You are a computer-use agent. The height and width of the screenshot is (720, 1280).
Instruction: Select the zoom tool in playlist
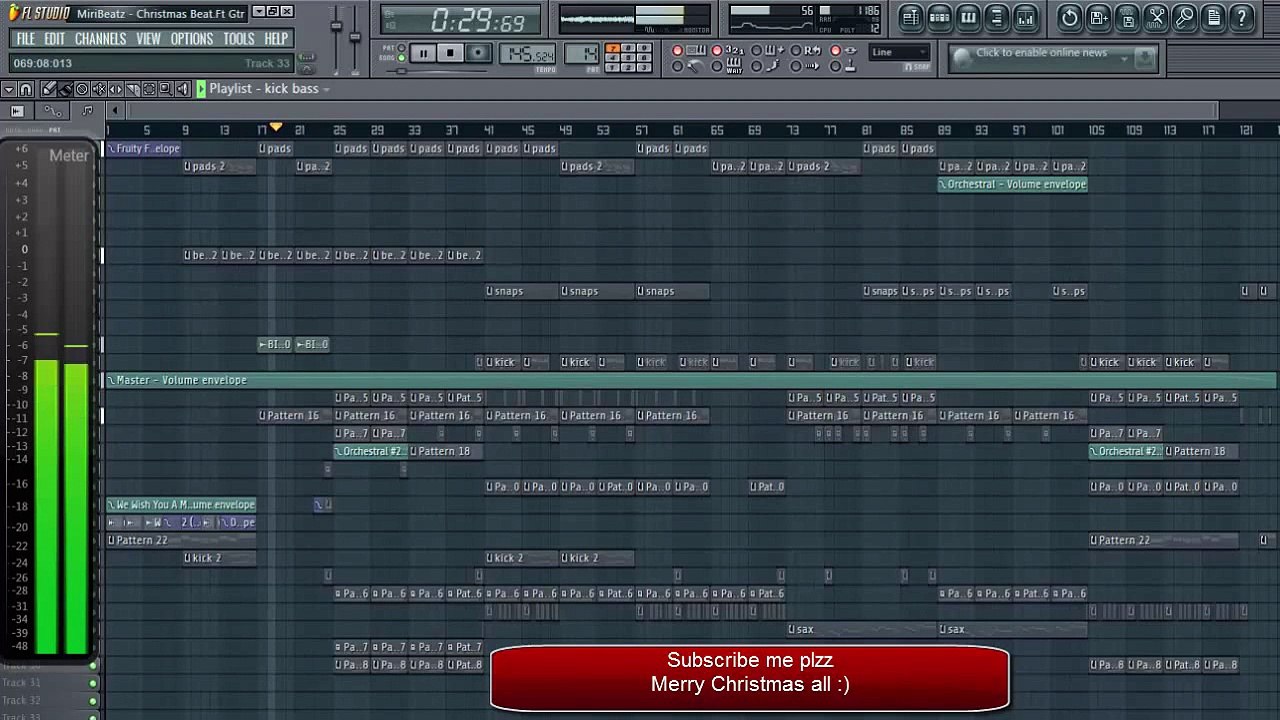click(x=166, y=89)
